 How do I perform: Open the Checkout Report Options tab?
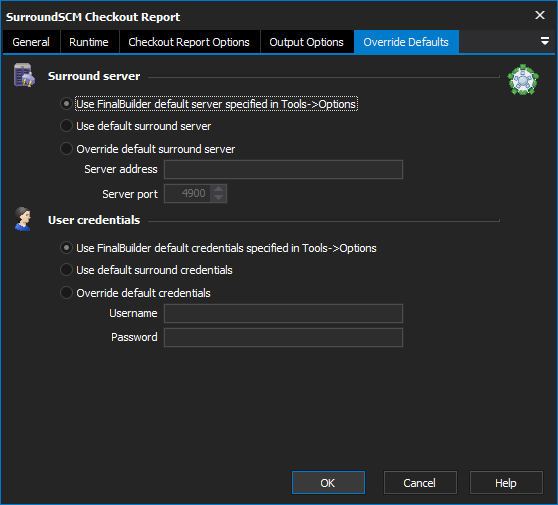click(189, 42)
